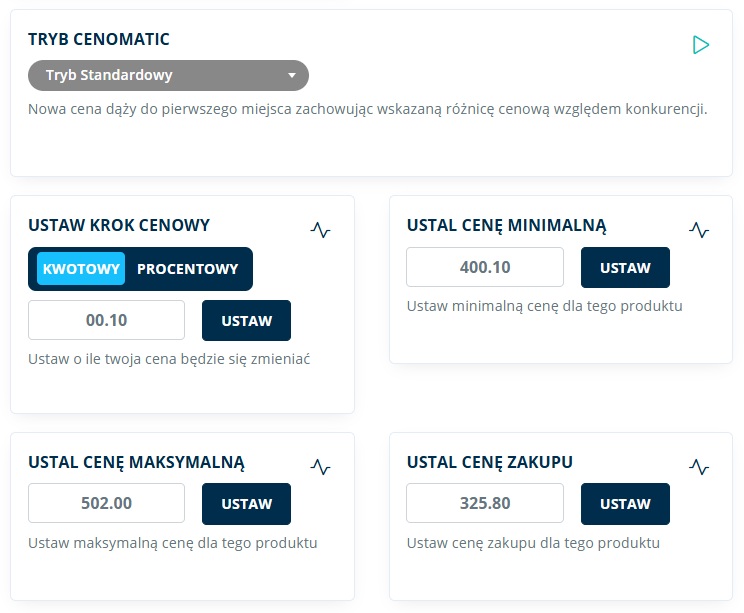Click pulse icon in Ustaw Krok Cenowy card
744x613 pixels.
point(320,230)
